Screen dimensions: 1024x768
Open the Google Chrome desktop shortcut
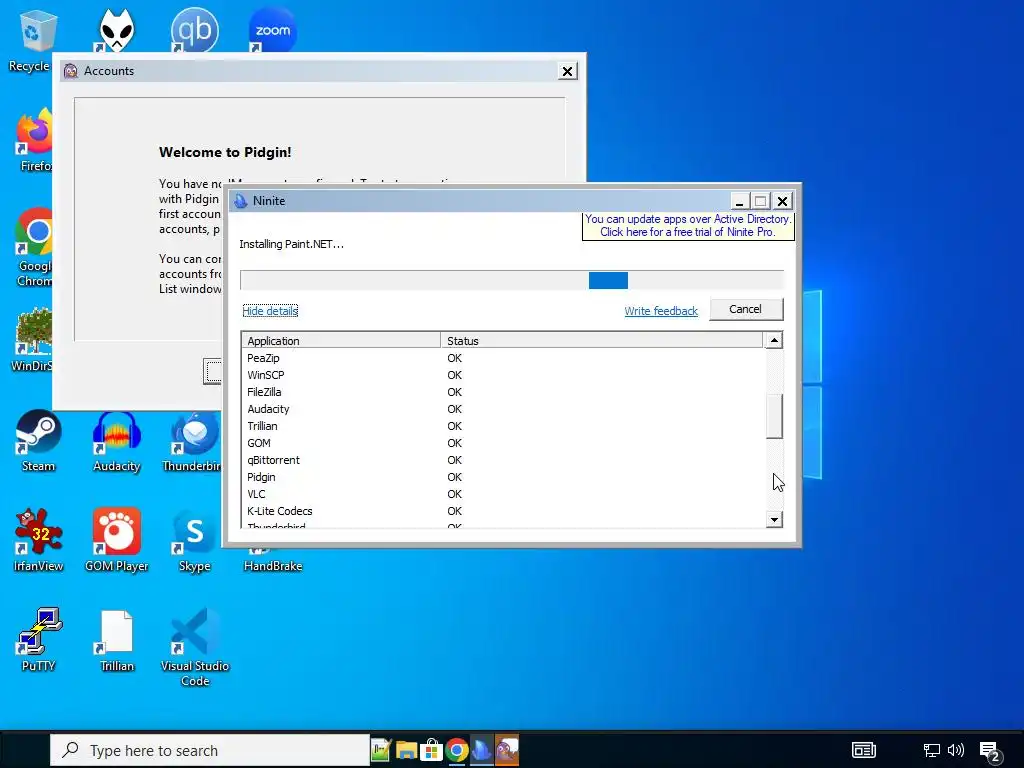pos(34,247)
